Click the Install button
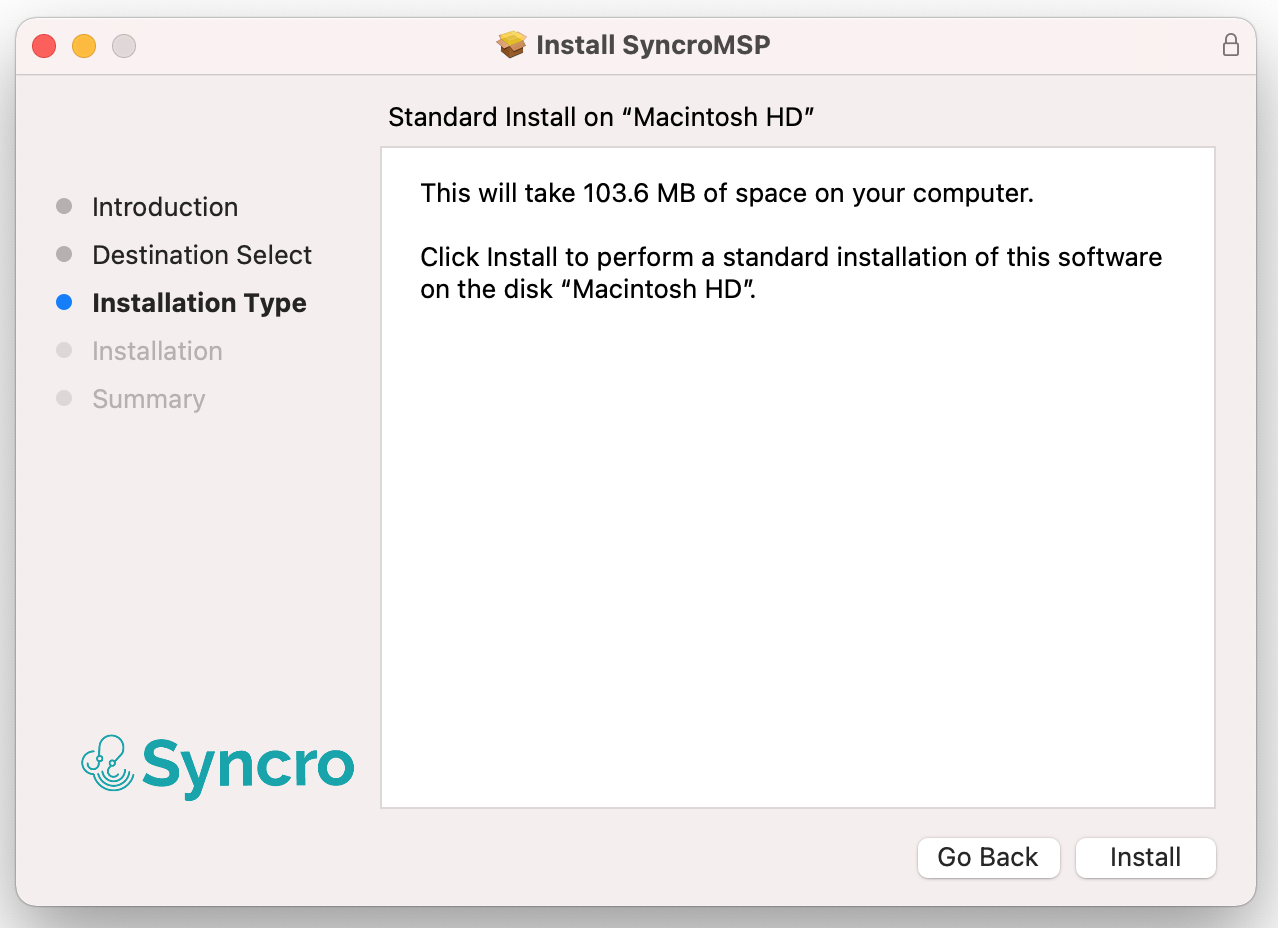The width and height of the screenshot is (1278, 928). pos(1145,858)
